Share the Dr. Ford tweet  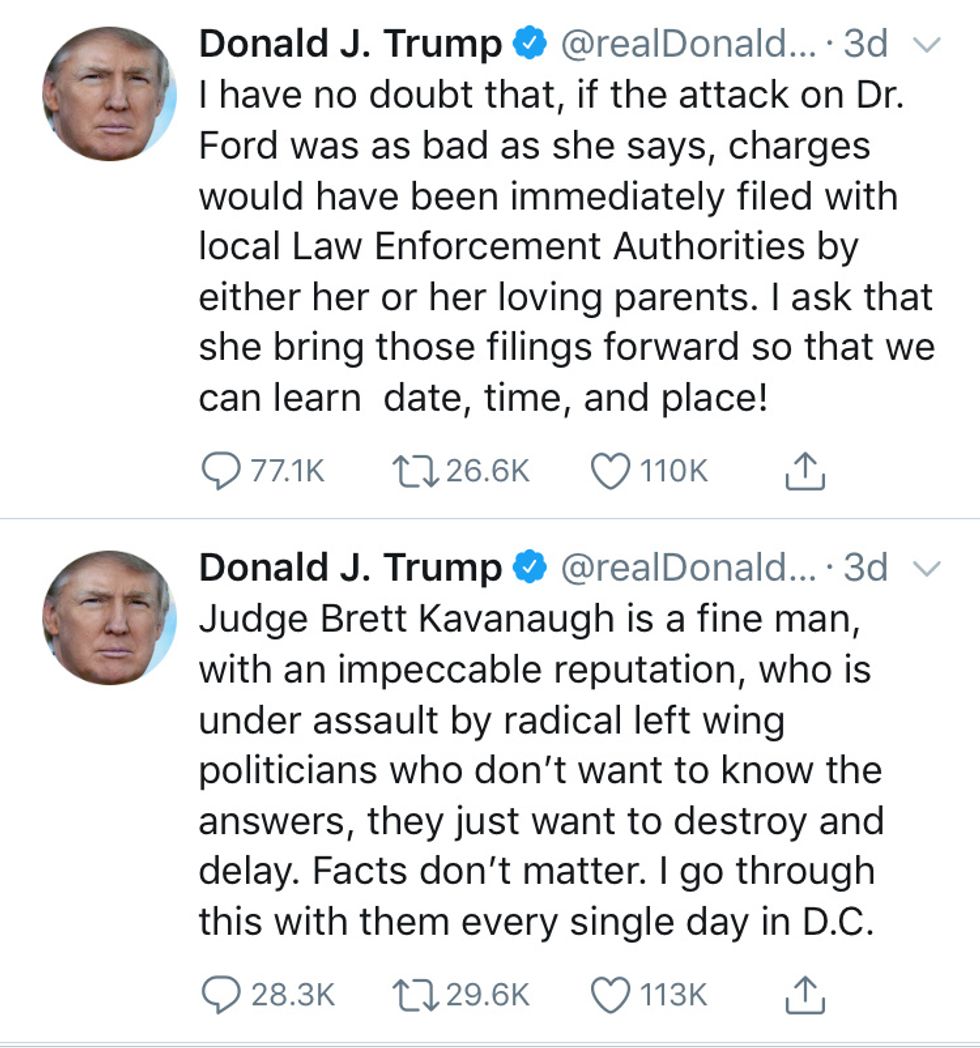pos(804,471)
